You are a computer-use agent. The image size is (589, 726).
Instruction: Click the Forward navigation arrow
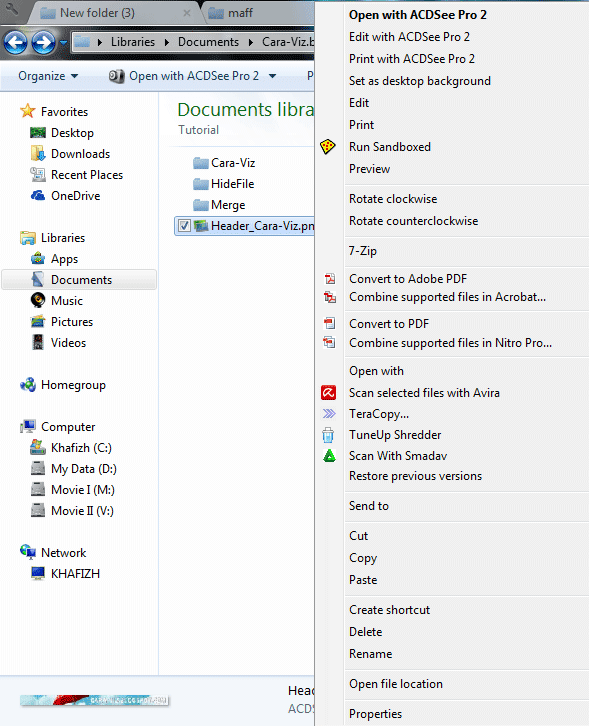[44, 43]
